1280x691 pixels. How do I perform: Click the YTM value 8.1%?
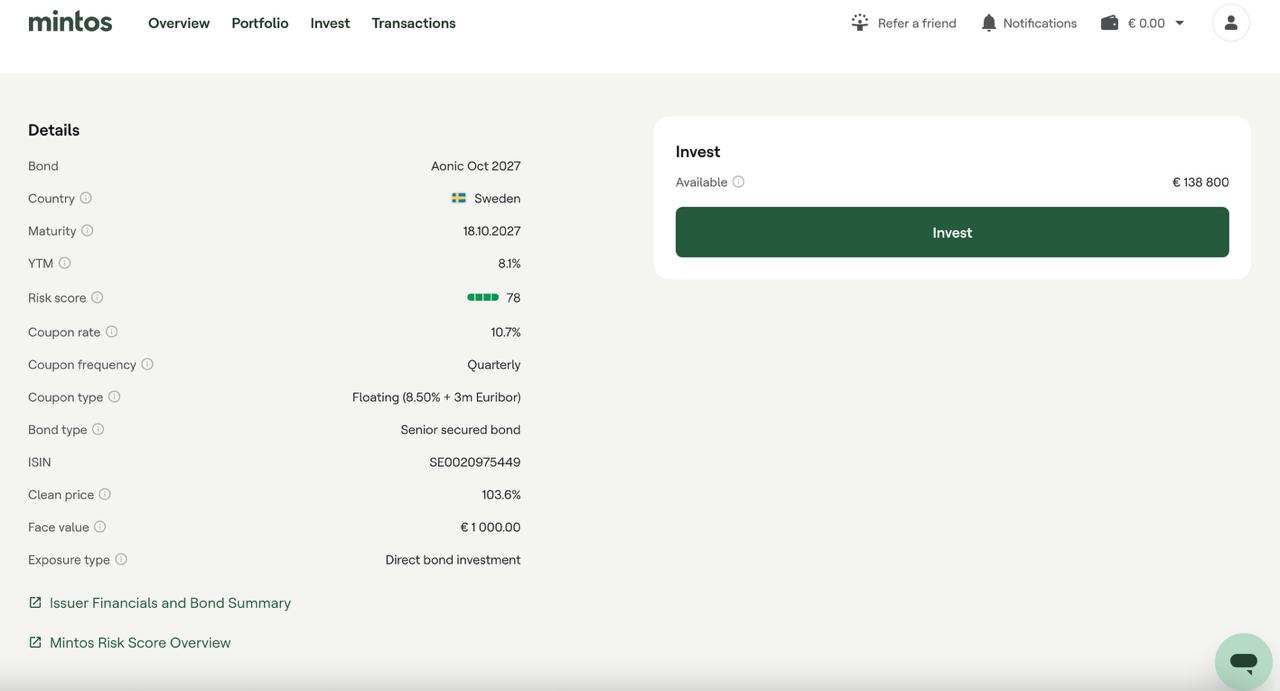tap(509, 264)
